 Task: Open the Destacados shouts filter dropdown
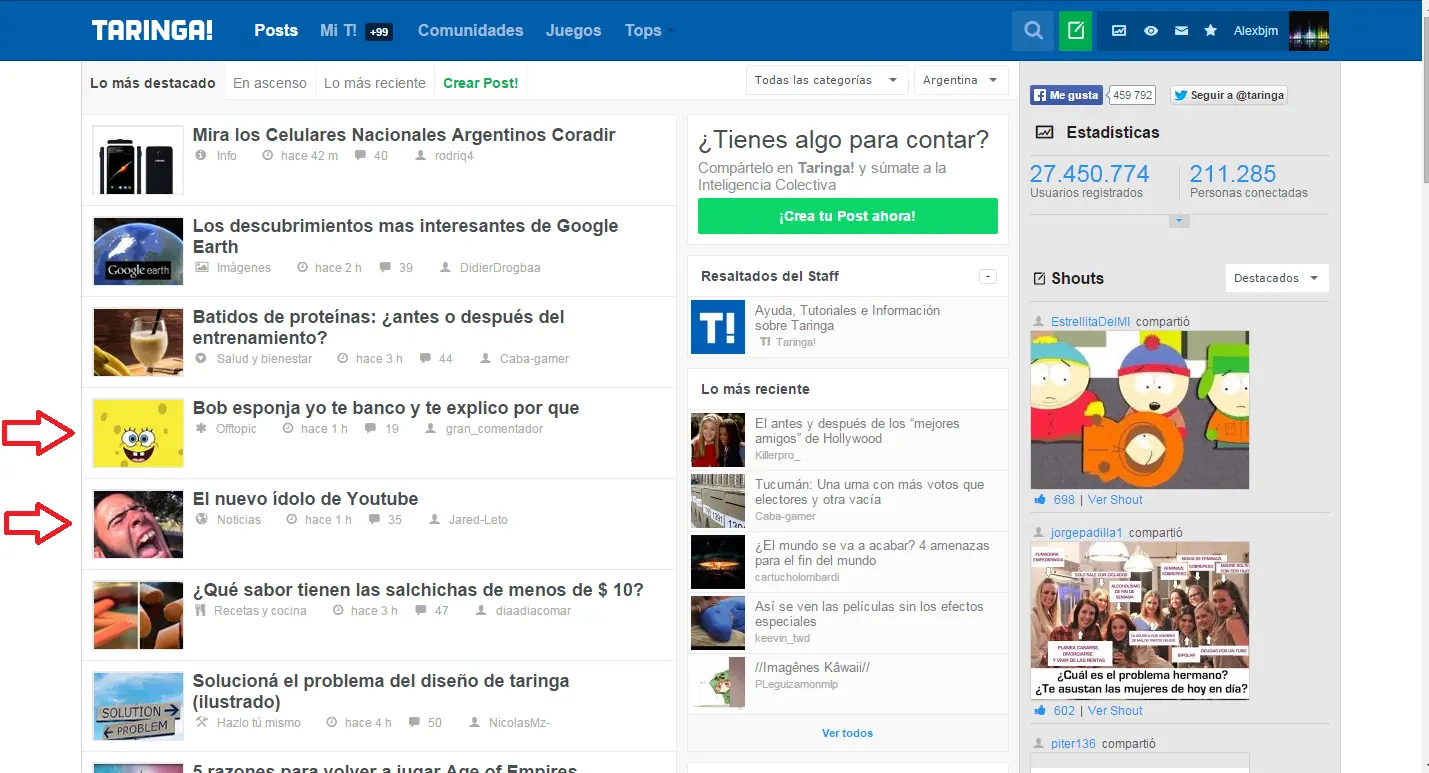pyautogui.click(x=1277, y=278)
